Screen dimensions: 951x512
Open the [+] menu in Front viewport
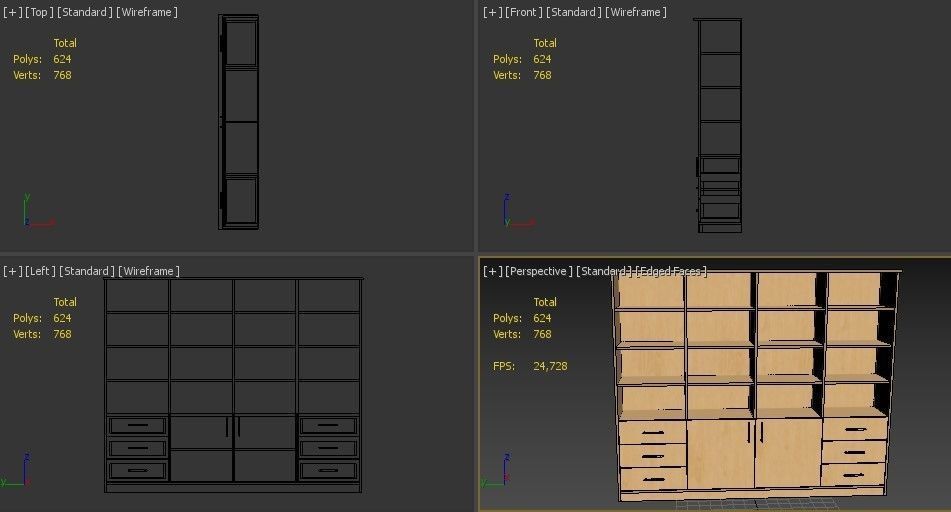(493, 12)
